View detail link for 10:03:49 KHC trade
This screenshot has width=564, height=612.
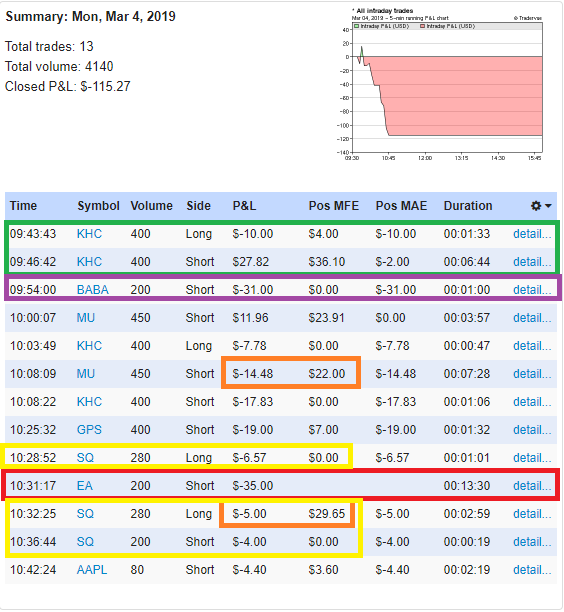coord(532,346)
